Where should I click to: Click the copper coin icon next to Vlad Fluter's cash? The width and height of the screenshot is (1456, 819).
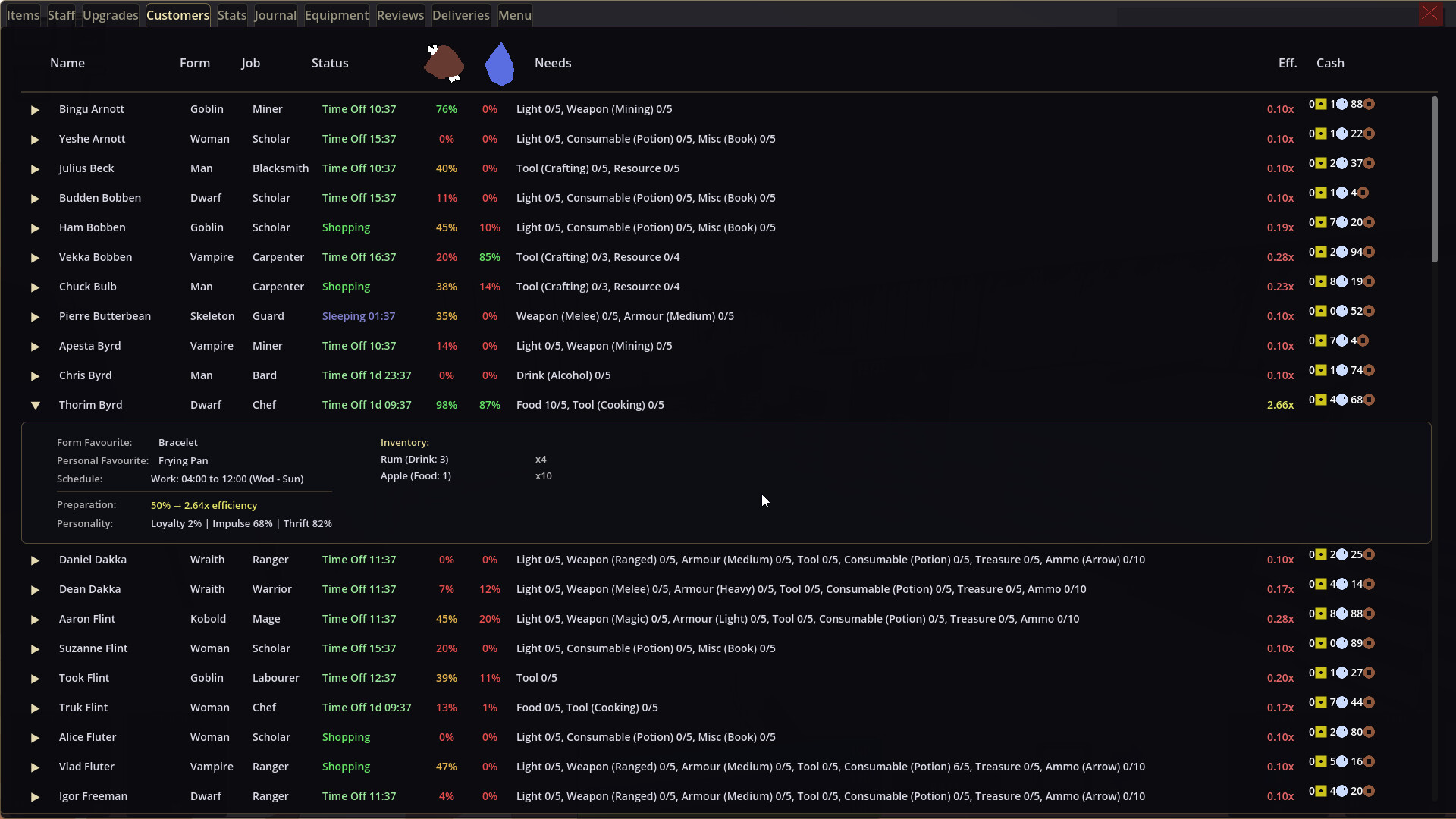[x=1367, y=761]
